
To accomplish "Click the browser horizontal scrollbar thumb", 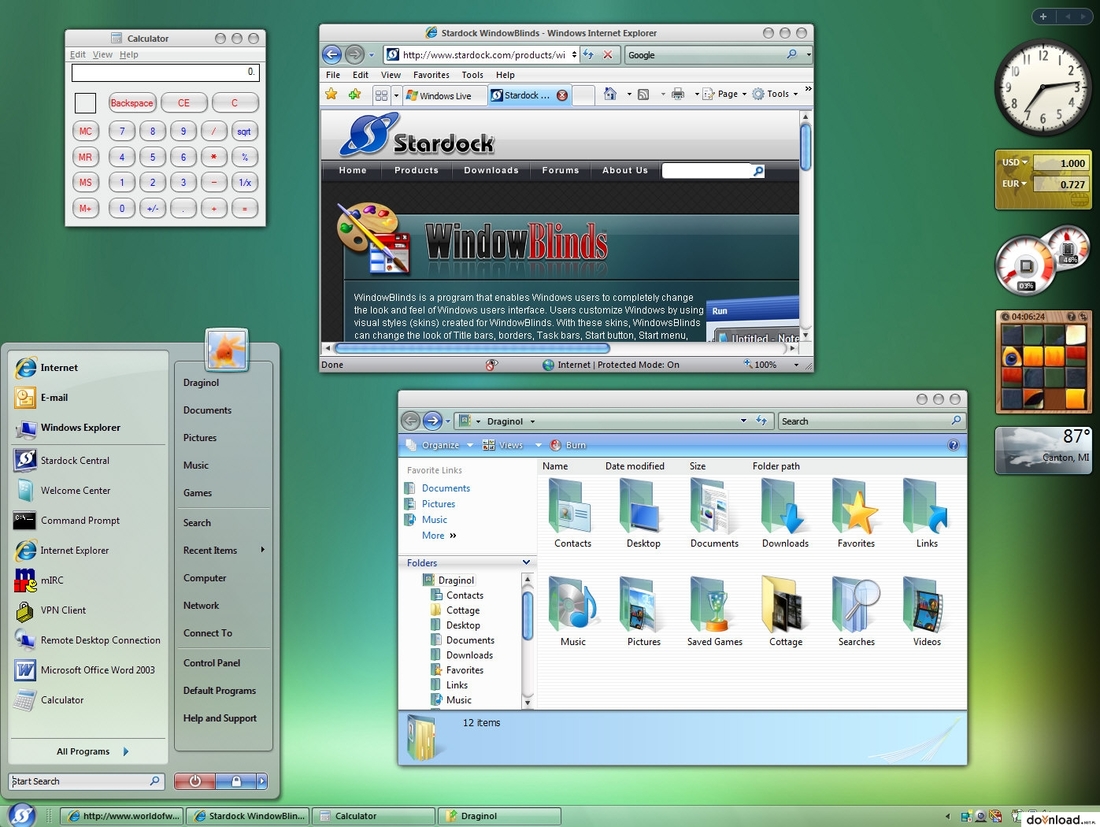I will click(x=472, y=347).
